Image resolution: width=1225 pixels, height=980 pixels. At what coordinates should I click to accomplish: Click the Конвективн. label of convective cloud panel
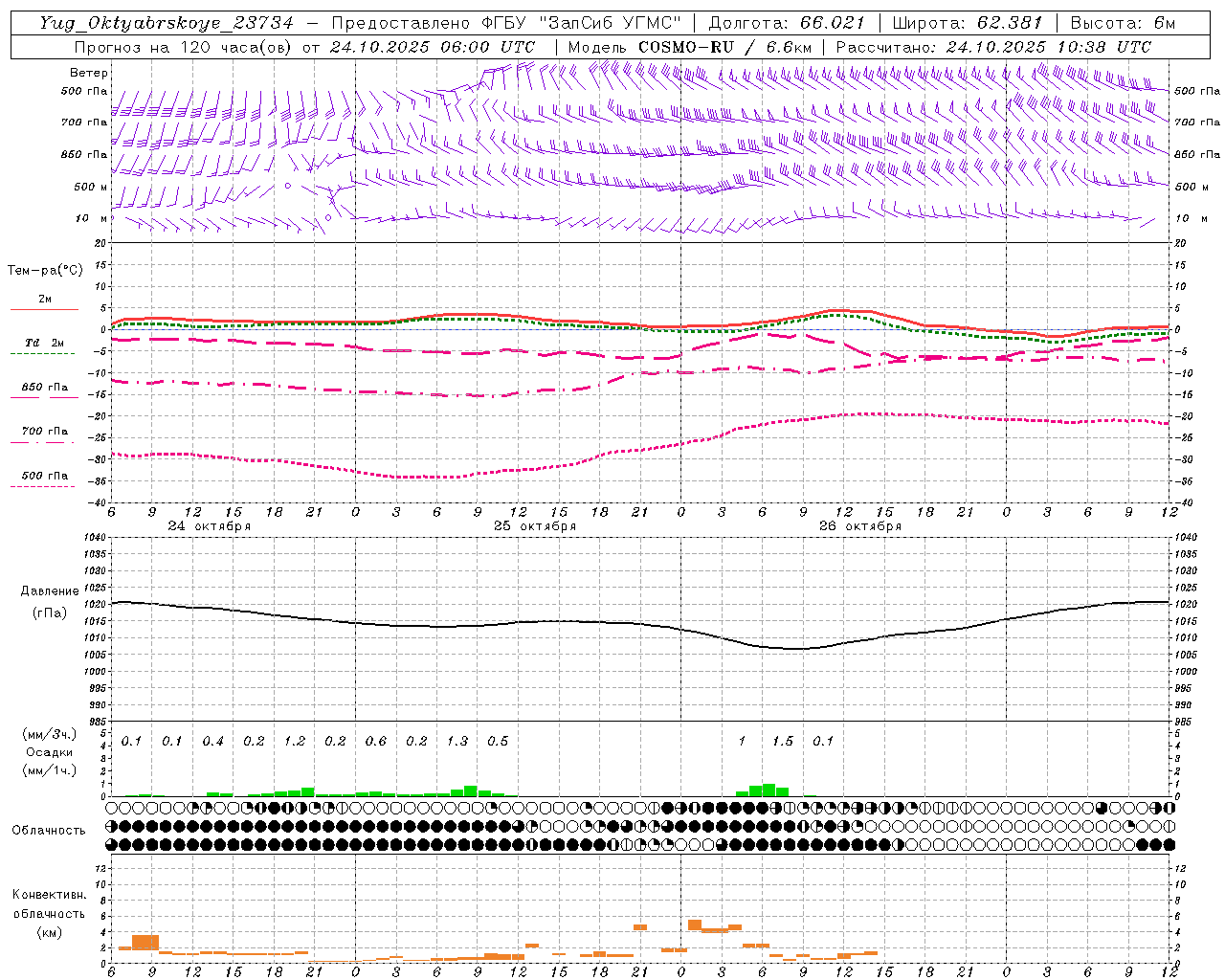[x=49, y=895]
